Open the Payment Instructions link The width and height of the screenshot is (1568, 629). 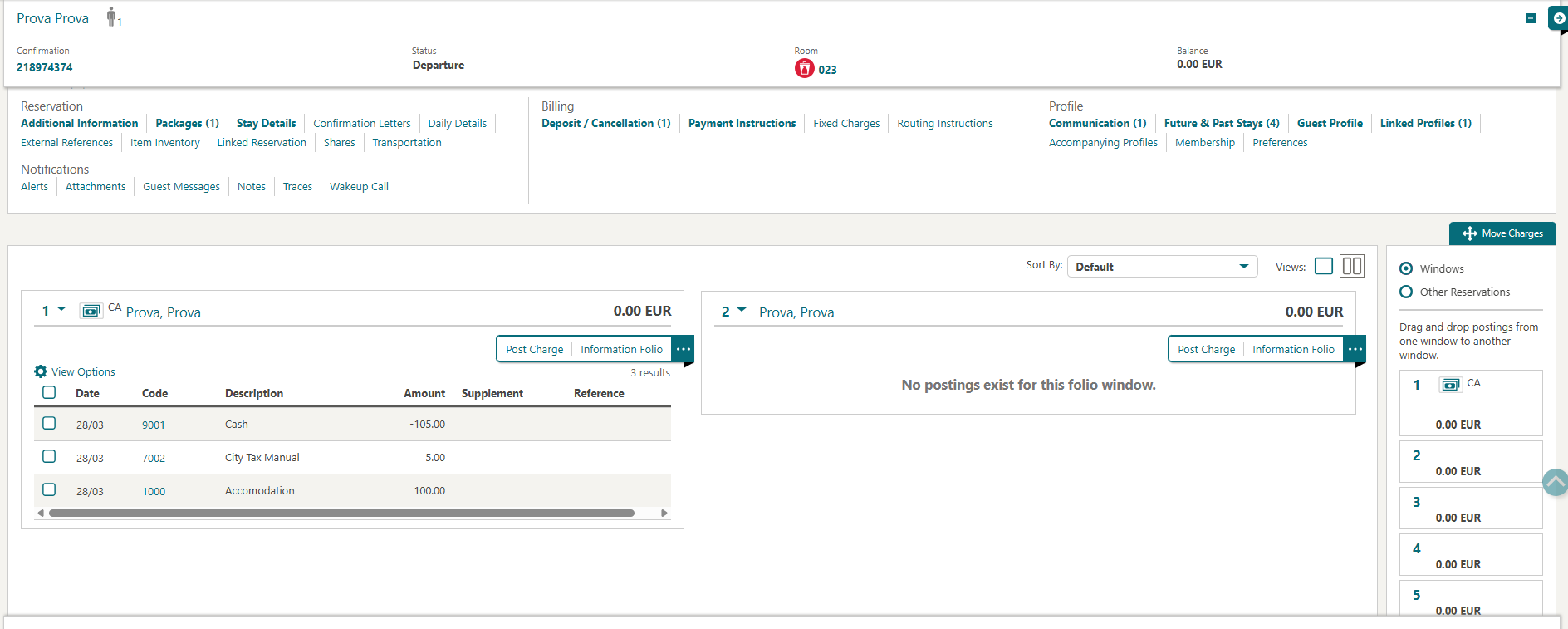pos(742,123)
